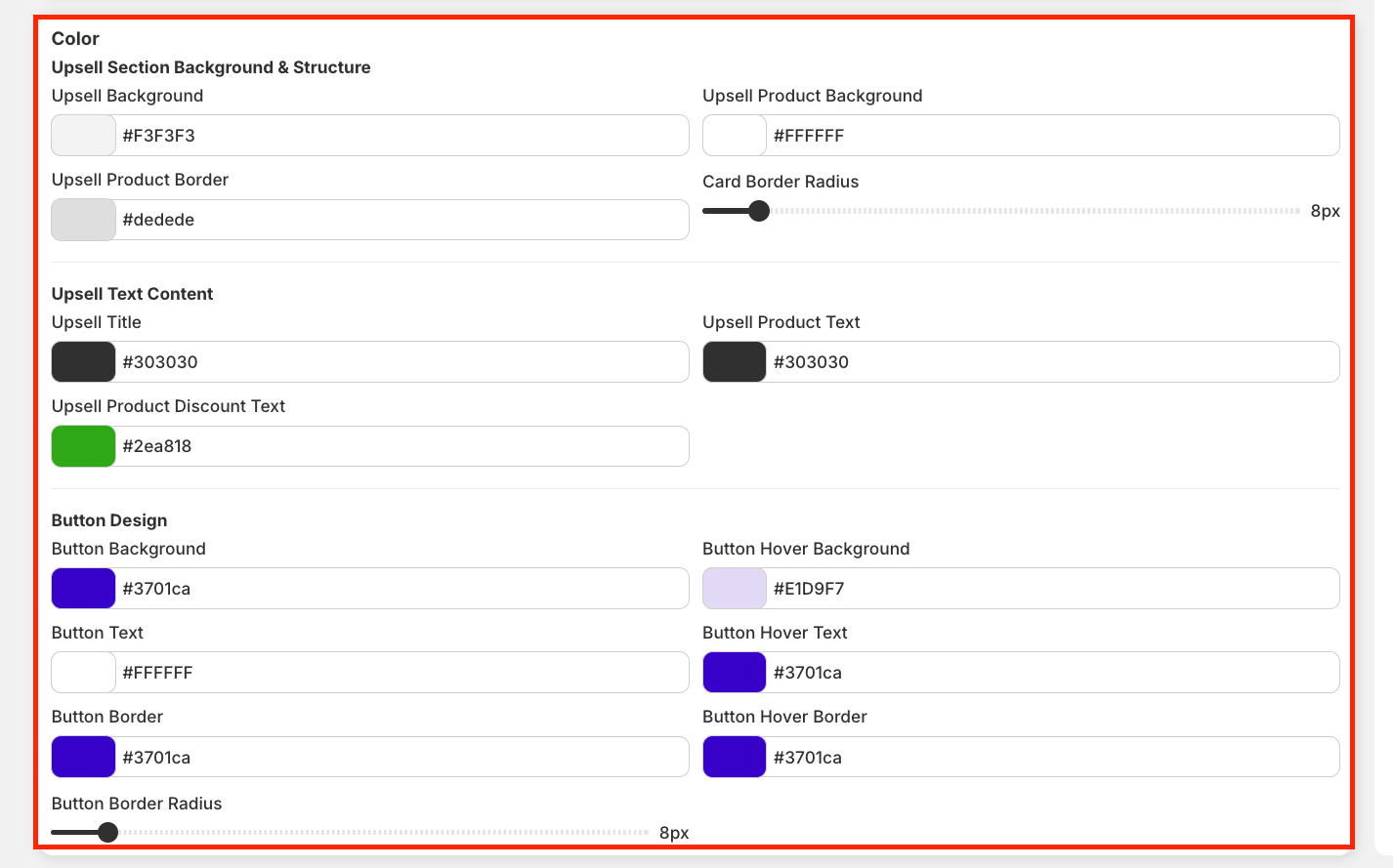Viewport: 1393px width, 868px height.
Task: Click the Upsell Background hex field
Action: [x=401, y=136]
